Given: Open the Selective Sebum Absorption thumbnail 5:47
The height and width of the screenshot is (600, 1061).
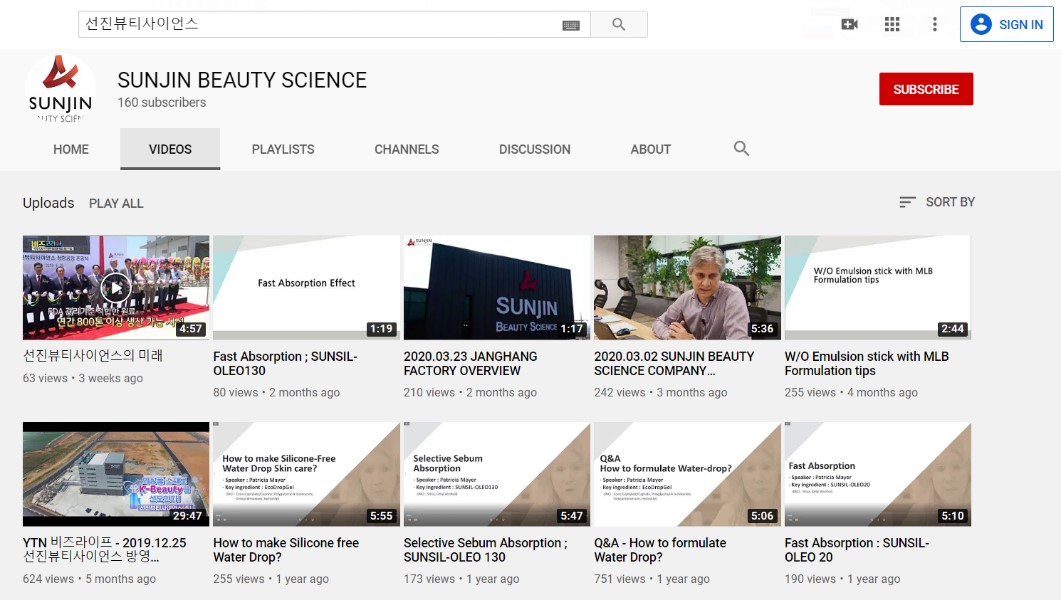Looking at the screenshot, I should coord(497,474).
